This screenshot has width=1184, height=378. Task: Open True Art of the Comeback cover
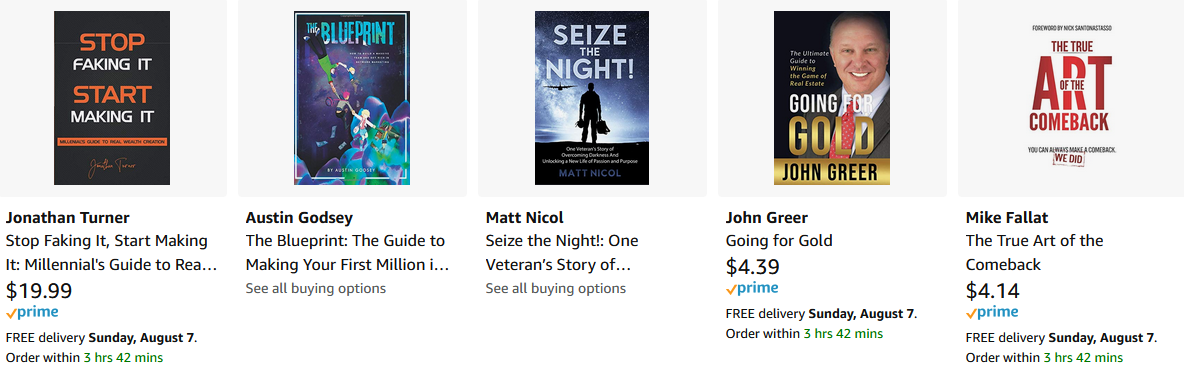(1071, 98)
